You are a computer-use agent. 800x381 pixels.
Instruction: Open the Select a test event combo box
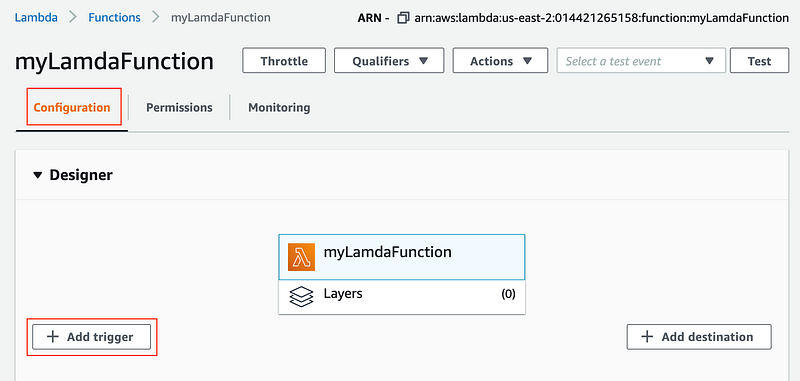641,61
